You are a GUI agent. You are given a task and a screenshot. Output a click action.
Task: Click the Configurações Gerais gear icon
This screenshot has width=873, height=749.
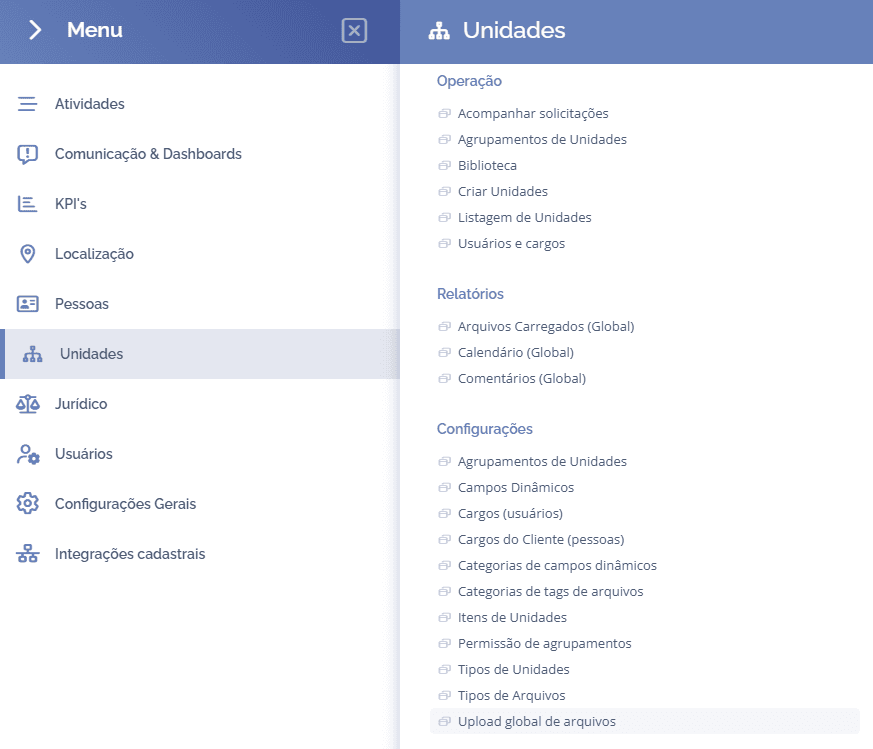coord(27,504)
